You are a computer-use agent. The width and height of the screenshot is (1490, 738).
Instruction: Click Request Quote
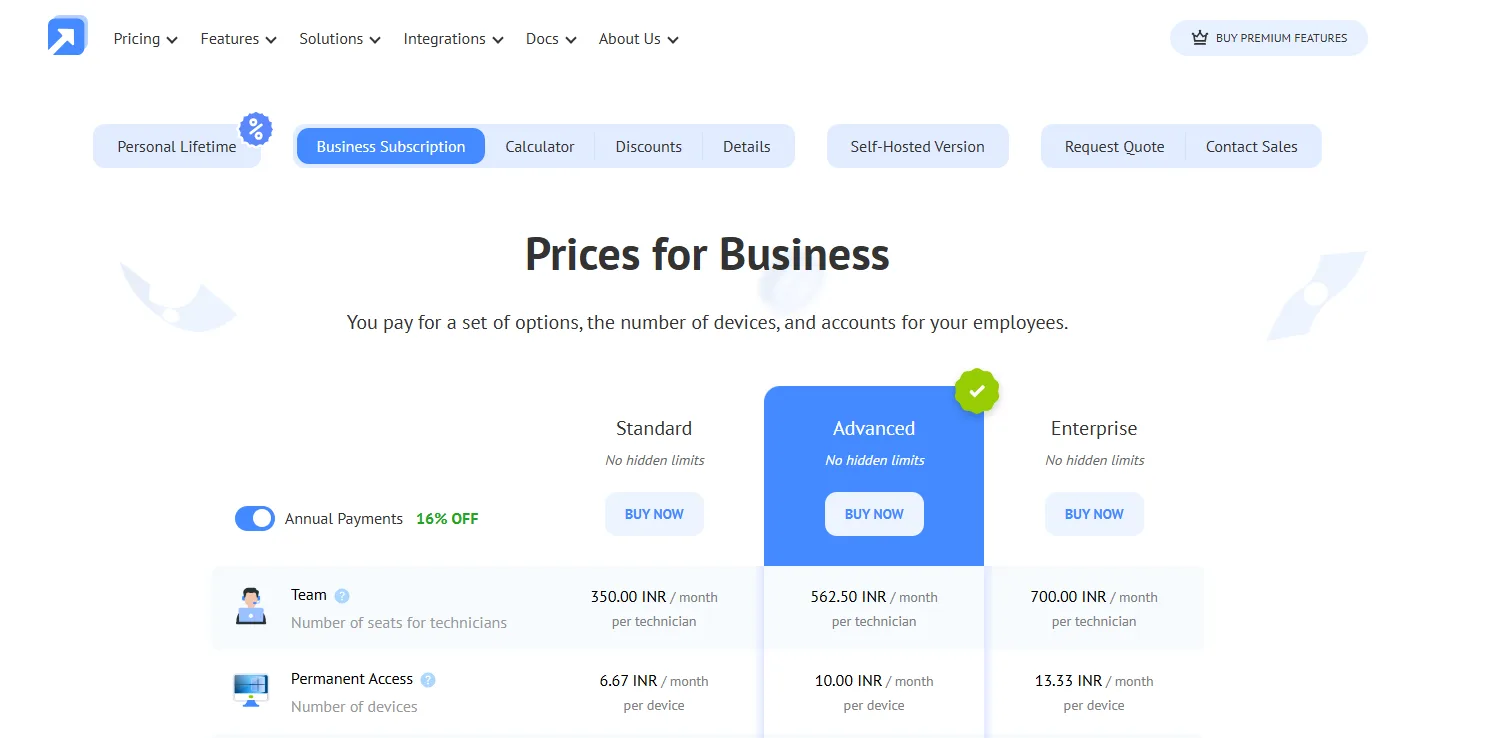coord(1115,146)
